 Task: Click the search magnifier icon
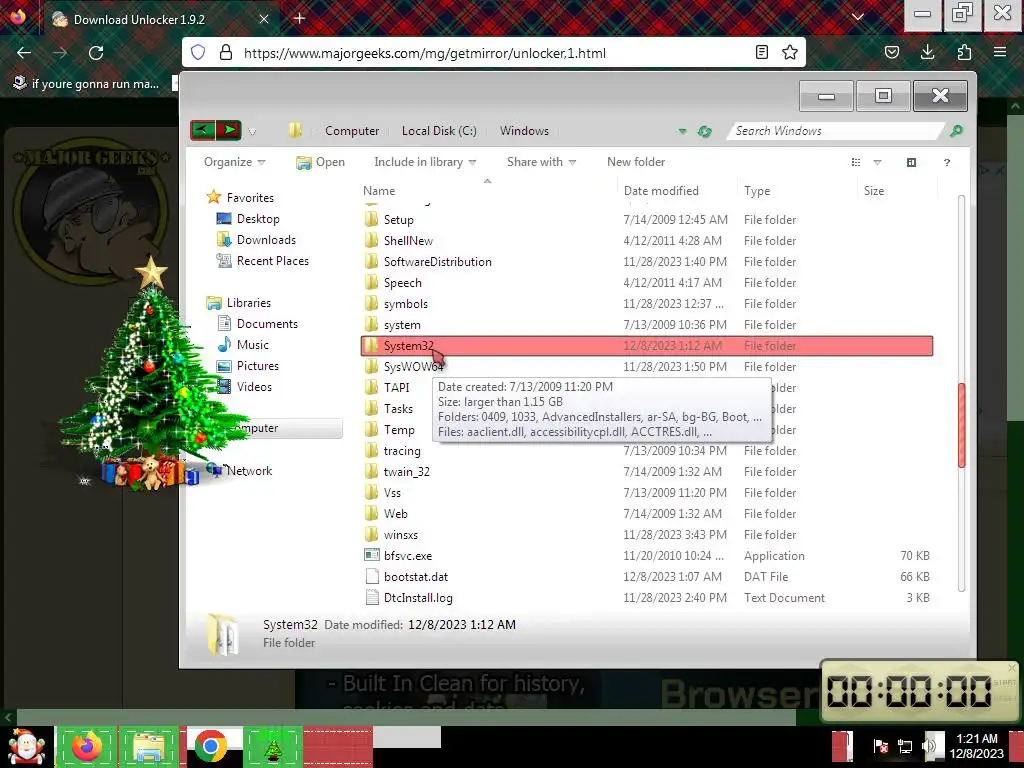pos(956,131)
